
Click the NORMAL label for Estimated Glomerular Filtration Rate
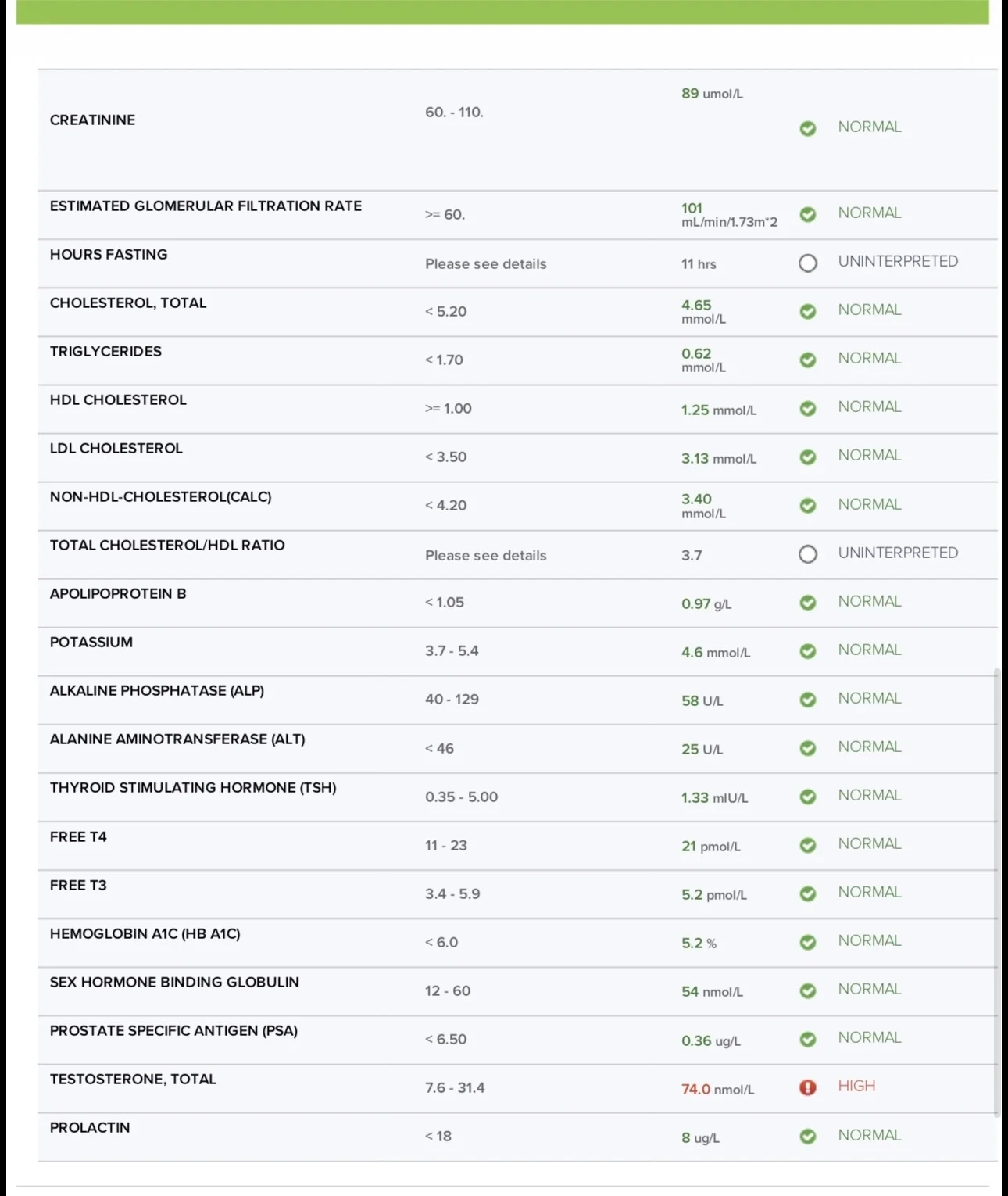pyautogui.click(x=869, y=213)
